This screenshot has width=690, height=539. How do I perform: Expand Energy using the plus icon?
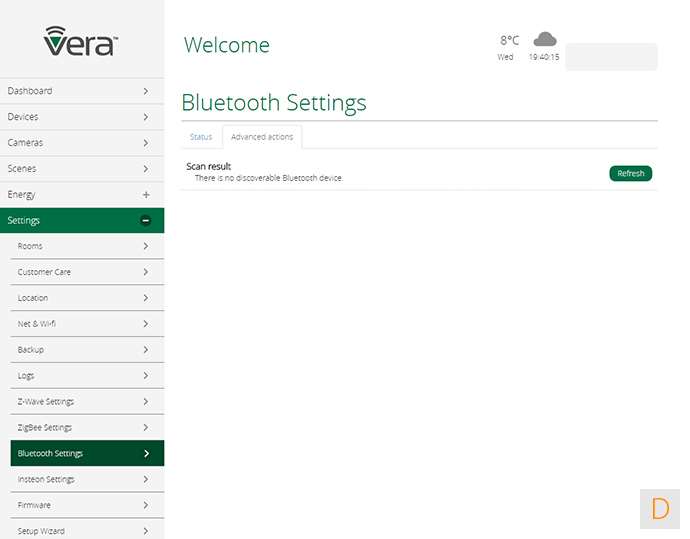pos(146,194)
